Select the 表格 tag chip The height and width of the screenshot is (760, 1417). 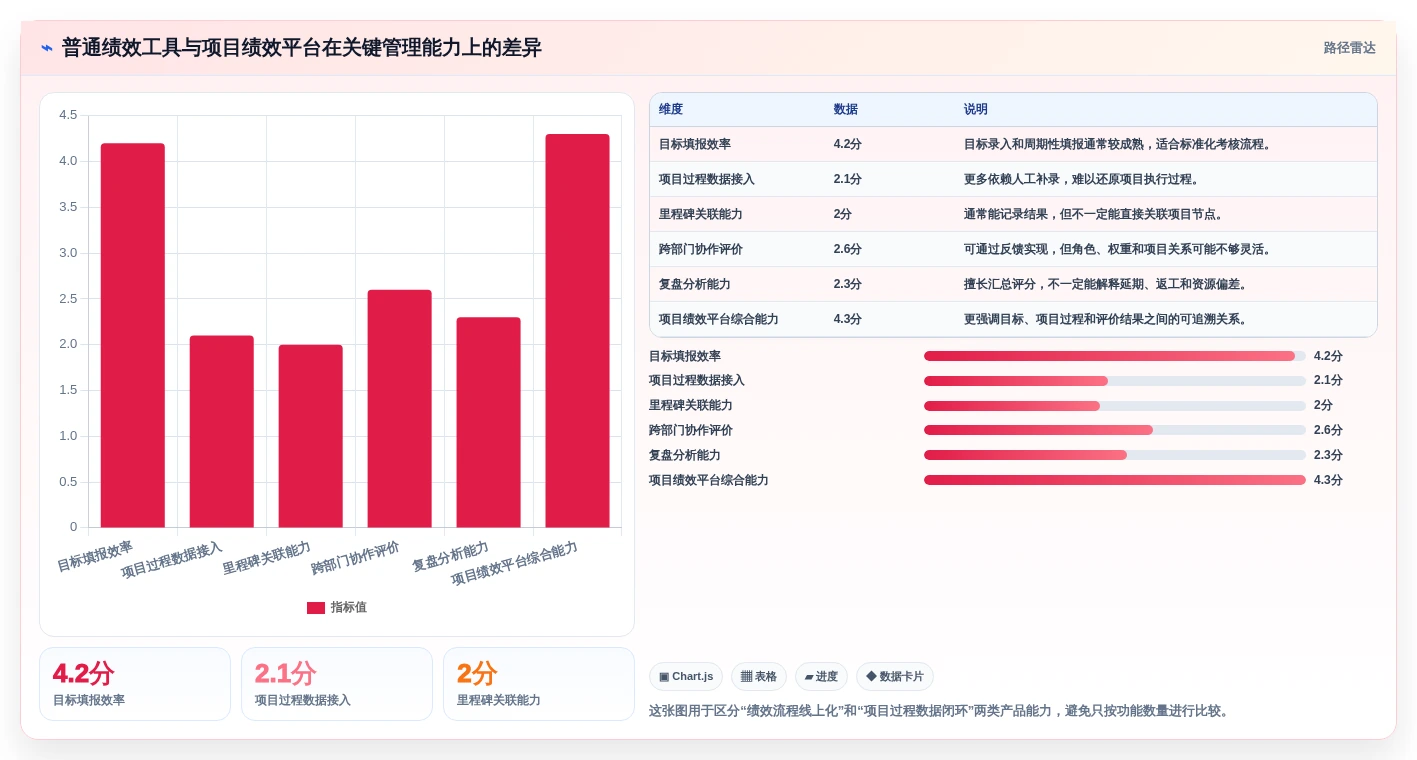pos(759,676)
